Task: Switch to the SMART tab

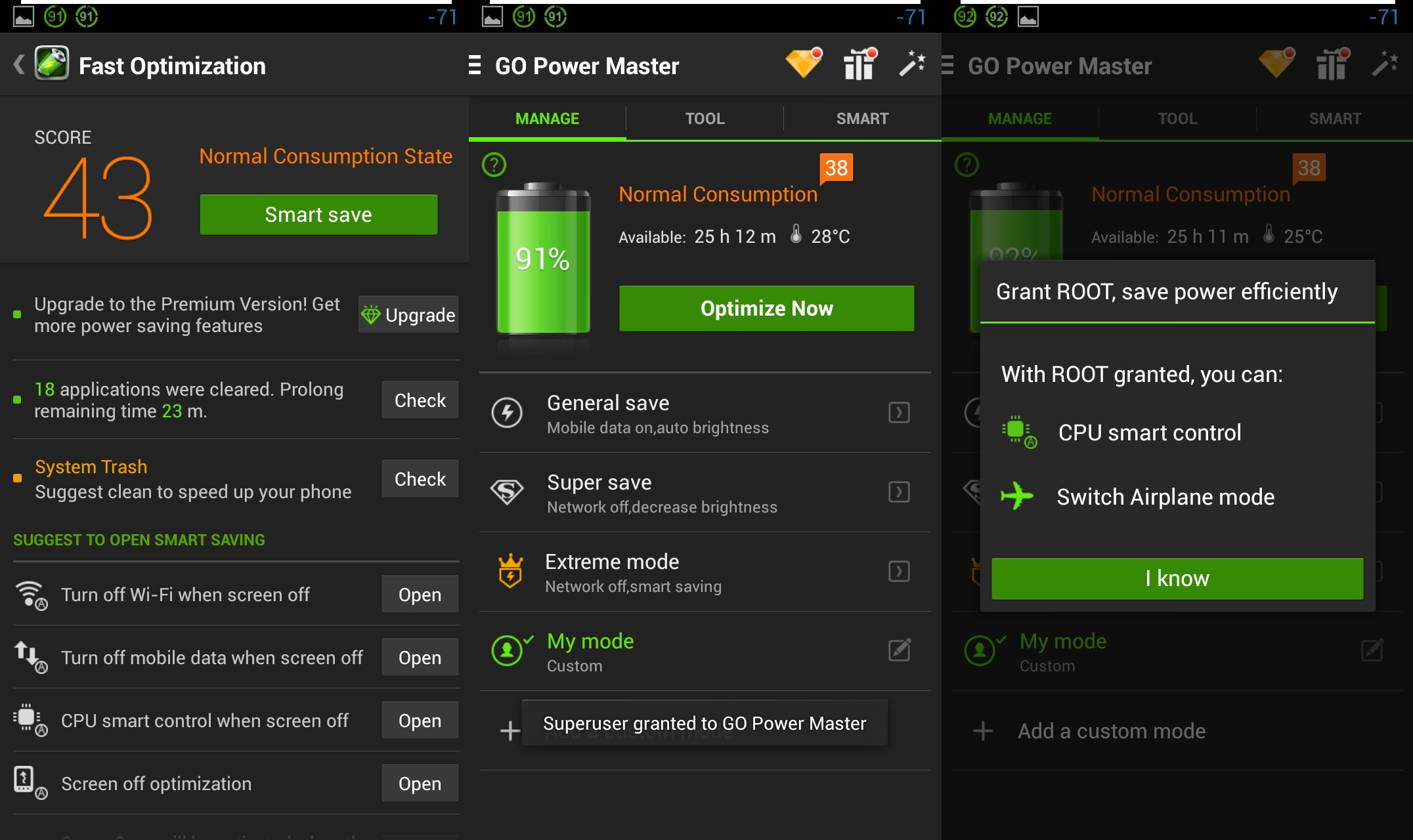Action: coord(862,119)
